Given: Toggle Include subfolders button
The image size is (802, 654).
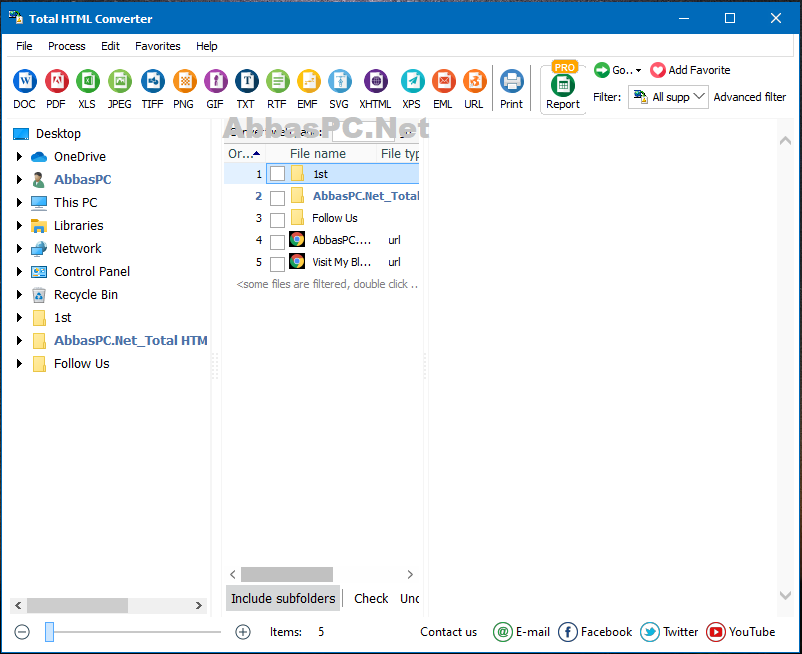Looking at the screenshot, I should pos(283,598).
